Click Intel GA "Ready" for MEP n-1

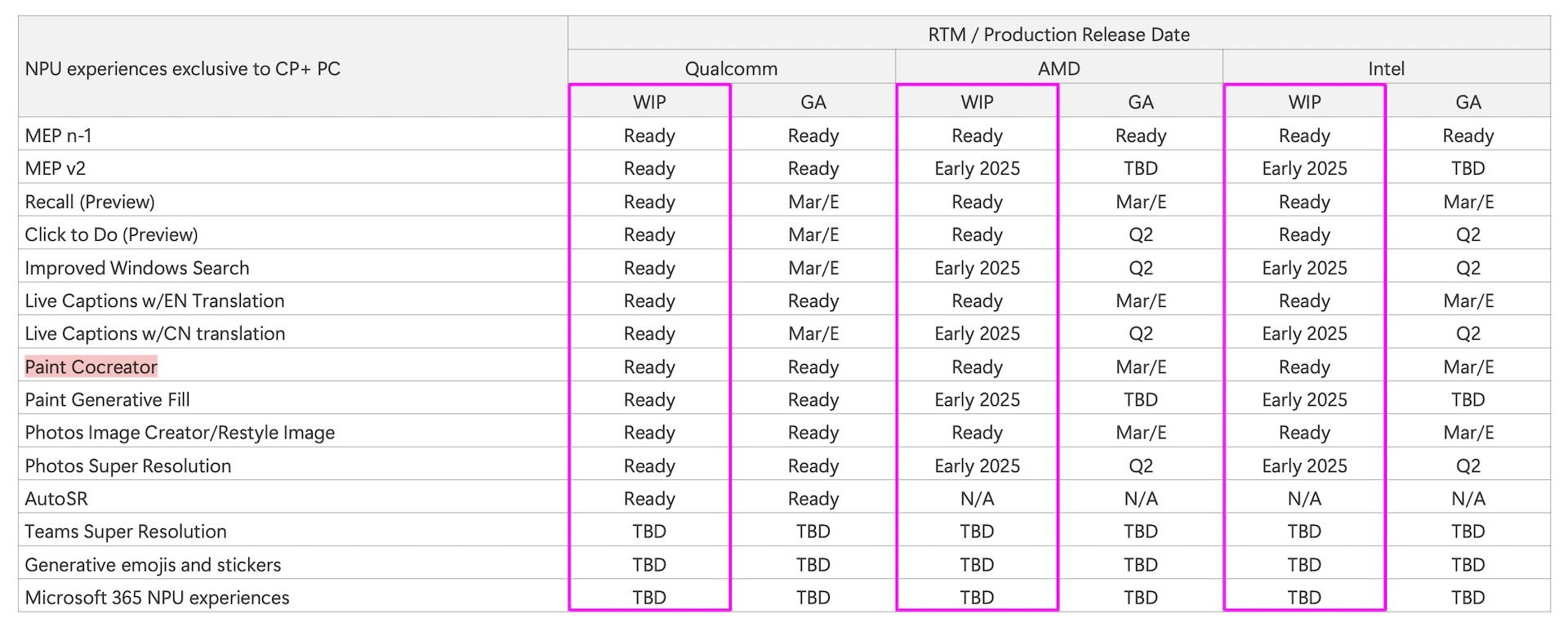(x=1468, y=136)
